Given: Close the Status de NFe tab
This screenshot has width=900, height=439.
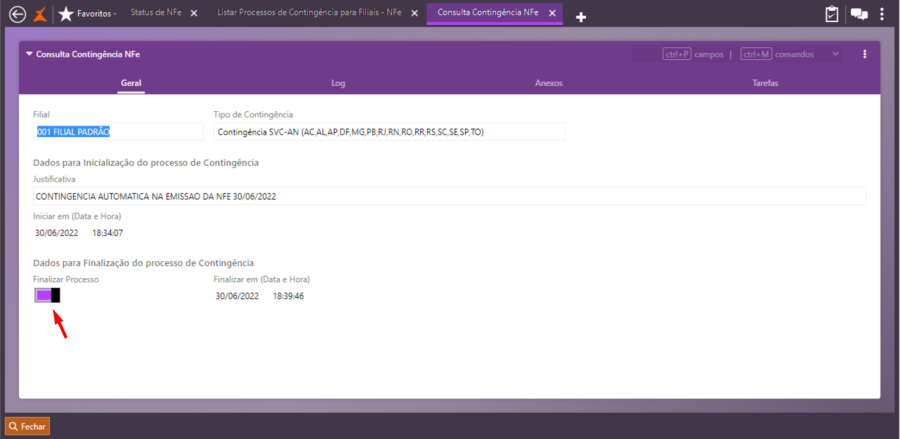Looking at the screenshot, I should tap(194, 13).
